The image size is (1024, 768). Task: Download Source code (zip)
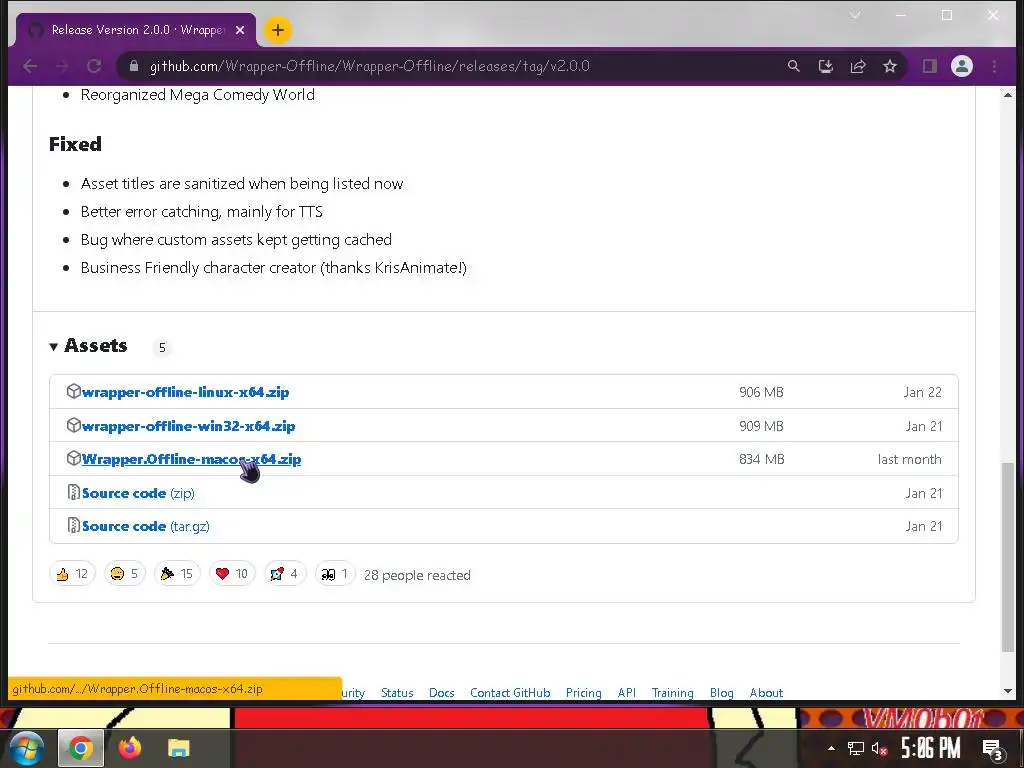pyautogui.click(x=138, y=493)
